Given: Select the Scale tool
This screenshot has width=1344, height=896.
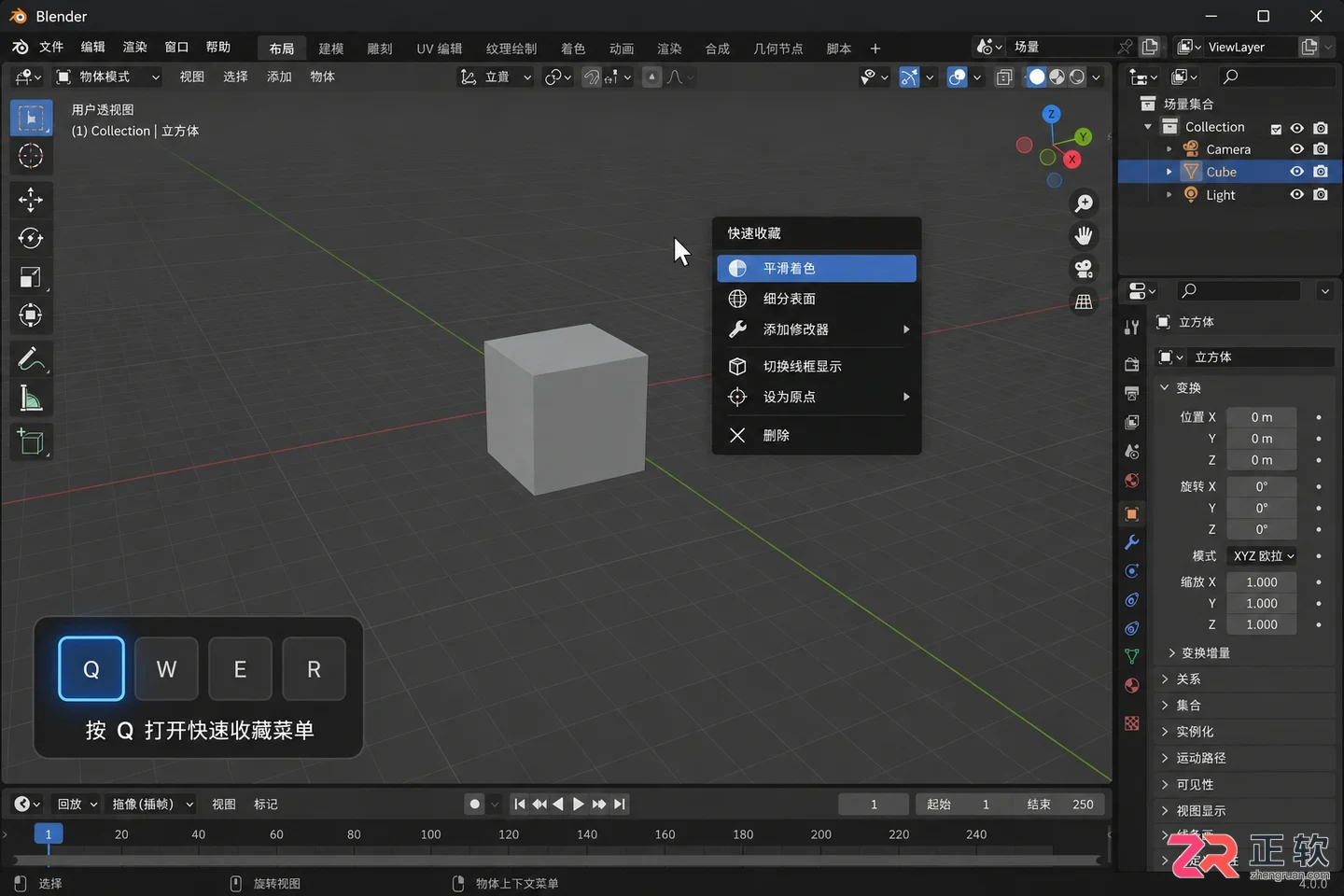Looking at the screenshot, I should pyautogui.click(x=31, y=277).
